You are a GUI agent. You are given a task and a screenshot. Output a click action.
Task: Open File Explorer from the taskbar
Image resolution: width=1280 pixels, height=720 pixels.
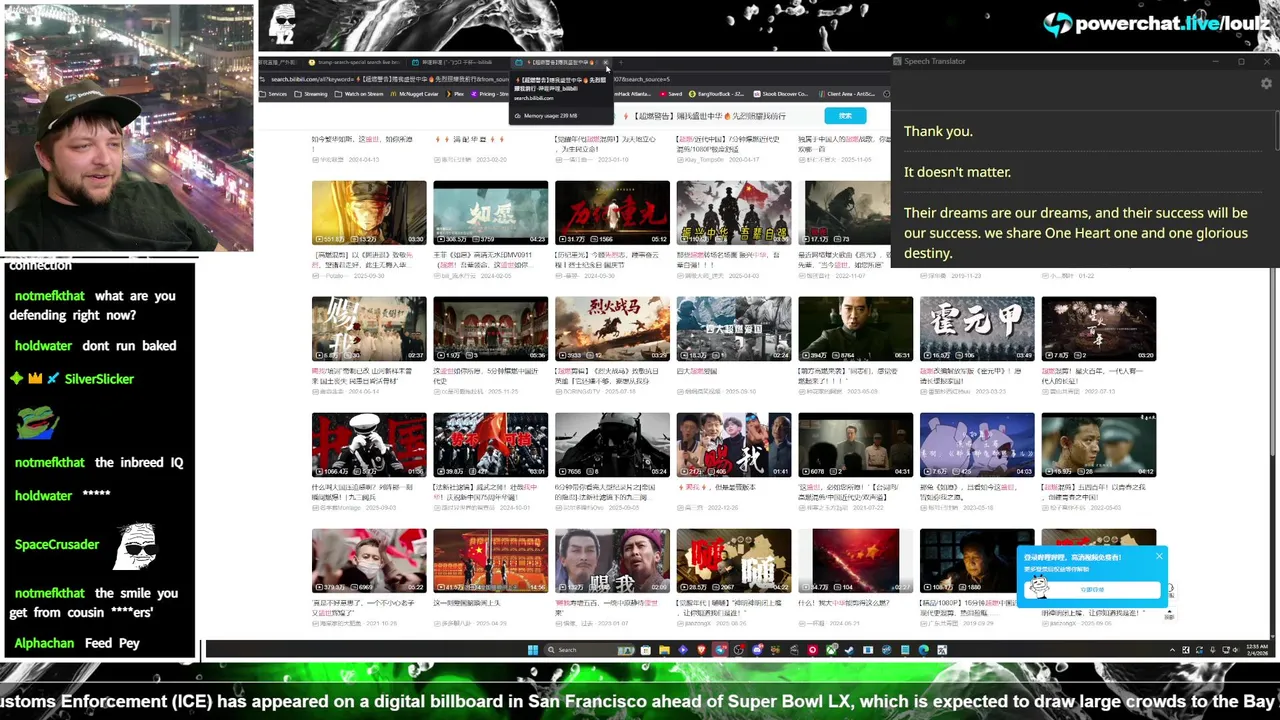pyautogui.click(x=664, y=650)
